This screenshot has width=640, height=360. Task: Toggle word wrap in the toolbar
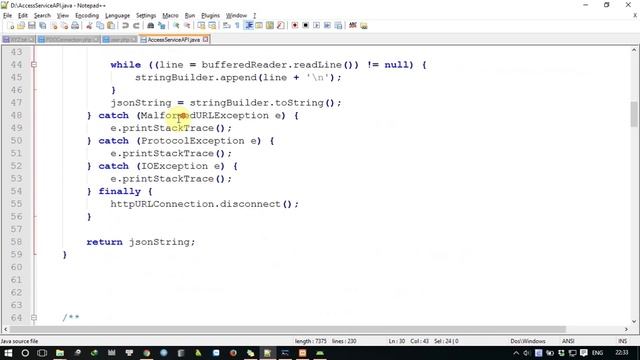pos(227,26)
